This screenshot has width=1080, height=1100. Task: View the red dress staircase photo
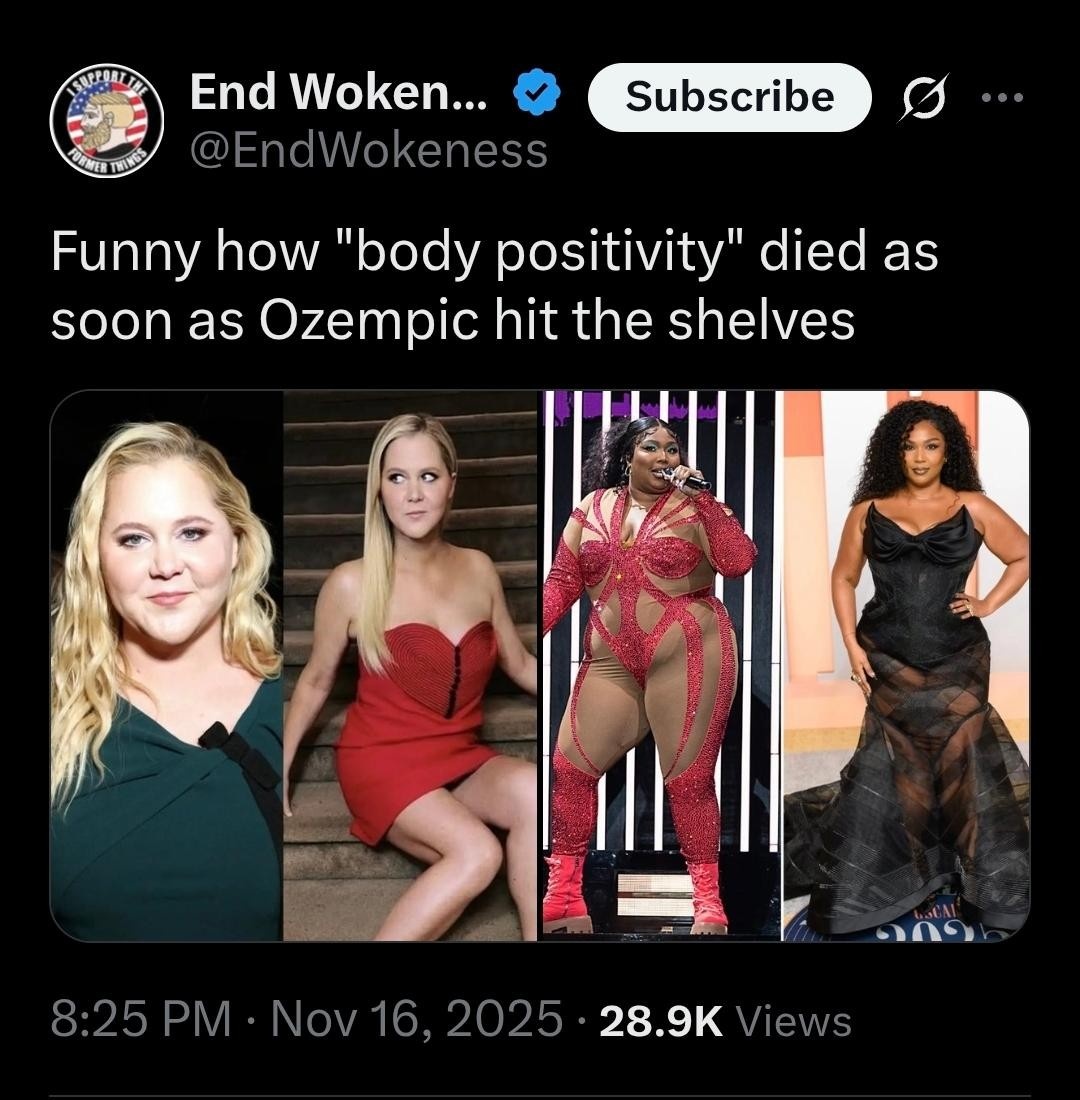tap(411, 666)
